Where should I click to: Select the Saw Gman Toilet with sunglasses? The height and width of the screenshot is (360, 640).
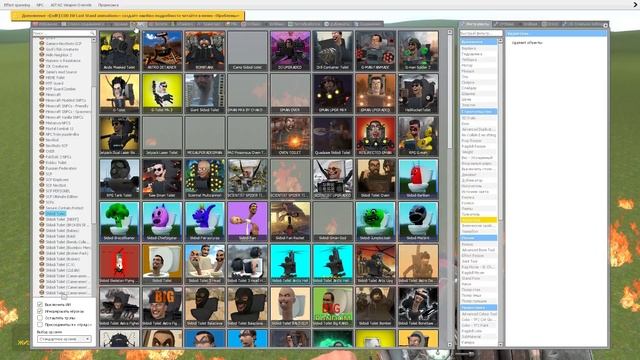click(x=162, y=179)
